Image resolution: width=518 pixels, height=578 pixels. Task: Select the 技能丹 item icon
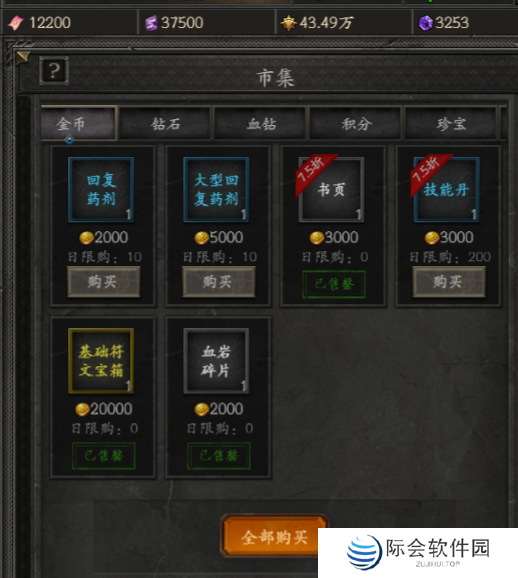(446, 189)
